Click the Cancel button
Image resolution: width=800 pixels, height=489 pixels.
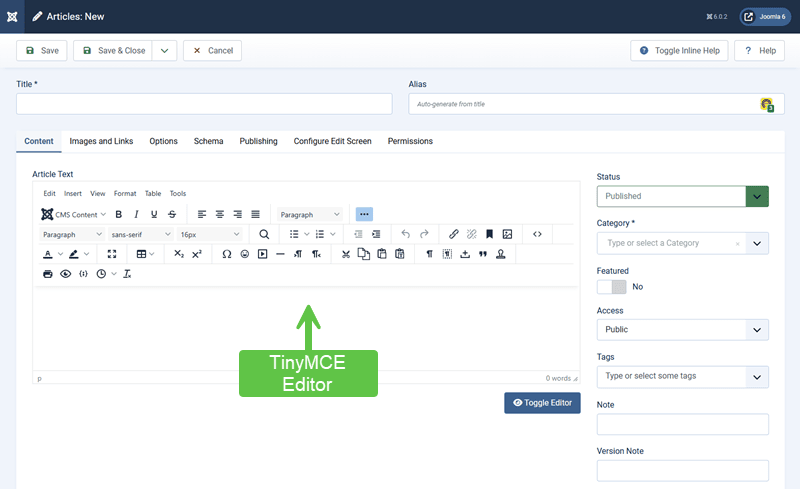point(212,51)
